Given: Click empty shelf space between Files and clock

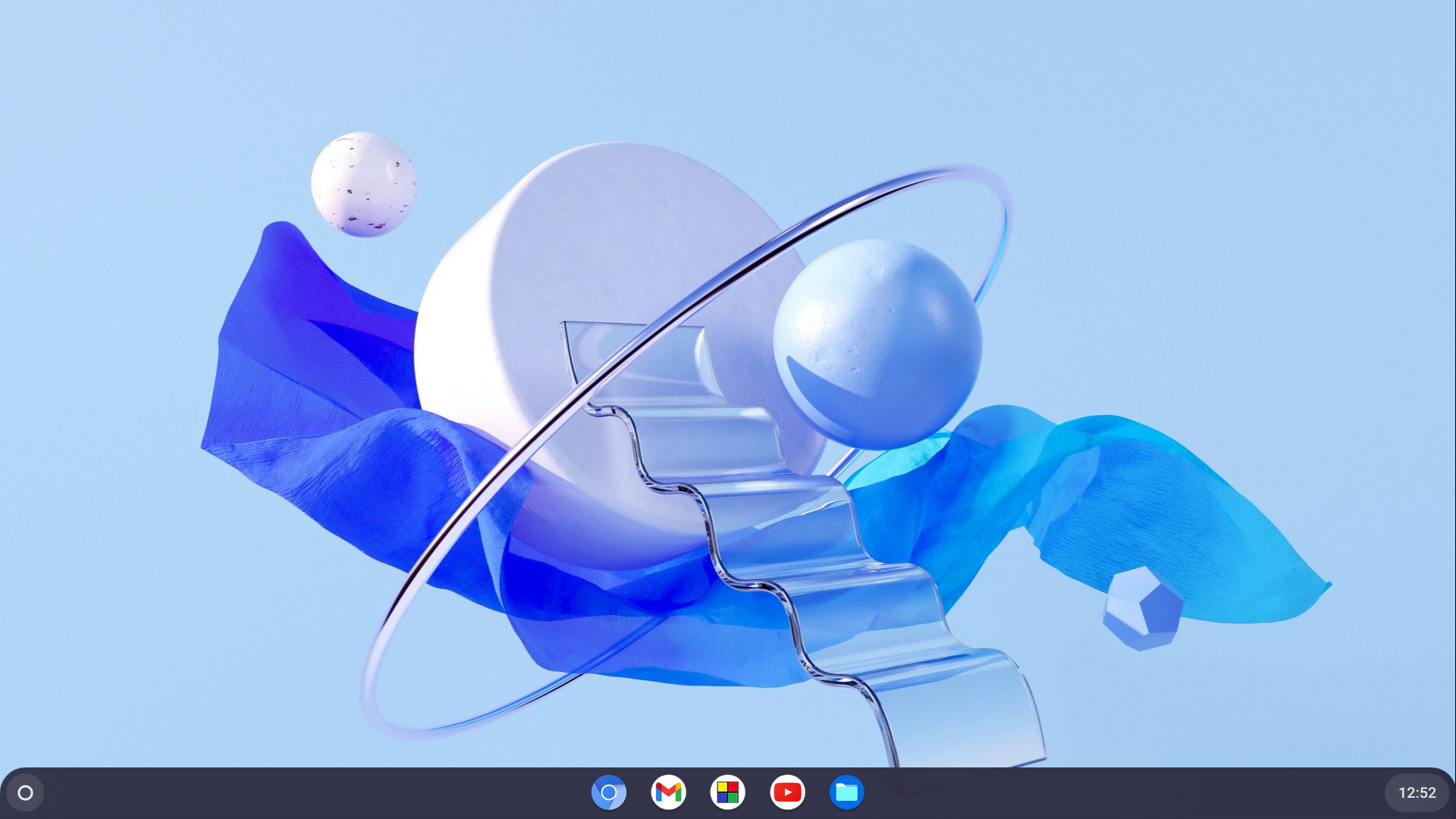Looking at the screenshot, I should [1122, 792].
